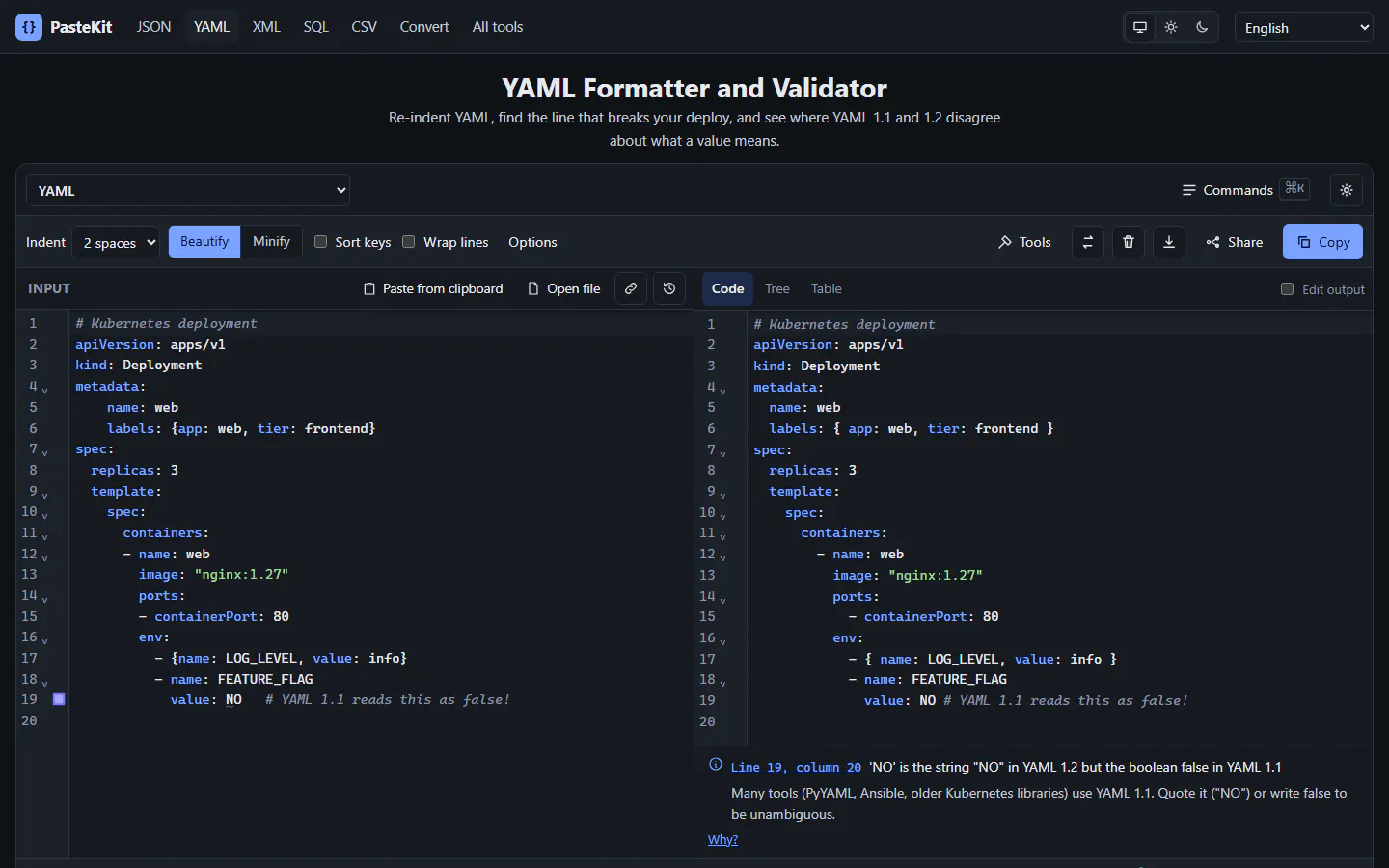
Task: Switch to the Tree output tab
Action: point(777,288)
